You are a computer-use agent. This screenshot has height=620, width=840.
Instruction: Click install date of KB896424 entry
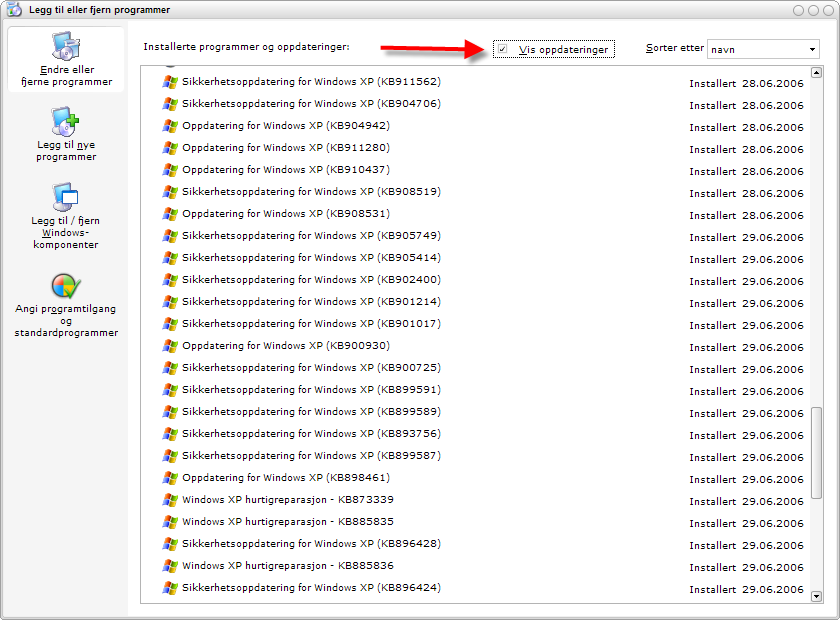(x=773, y=589)
